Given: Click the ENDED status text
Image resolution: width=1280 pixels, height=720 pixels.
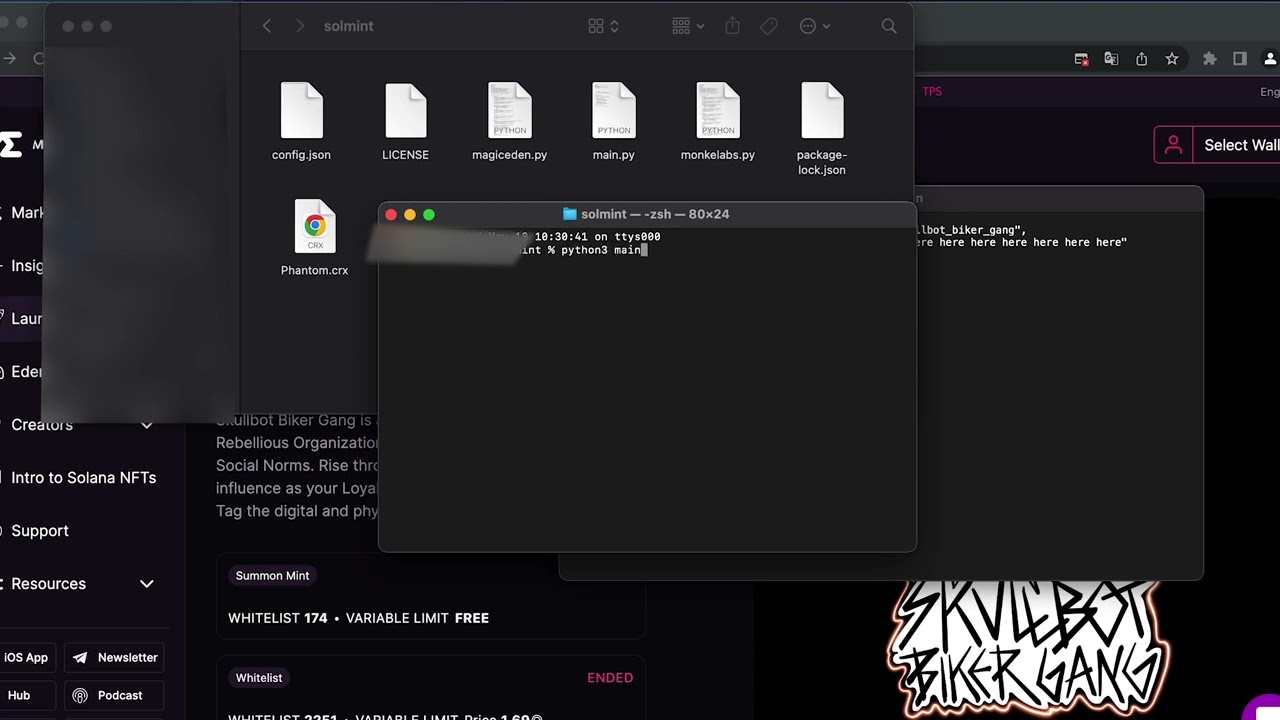Looking at the screenshot, I should (610, 678).
